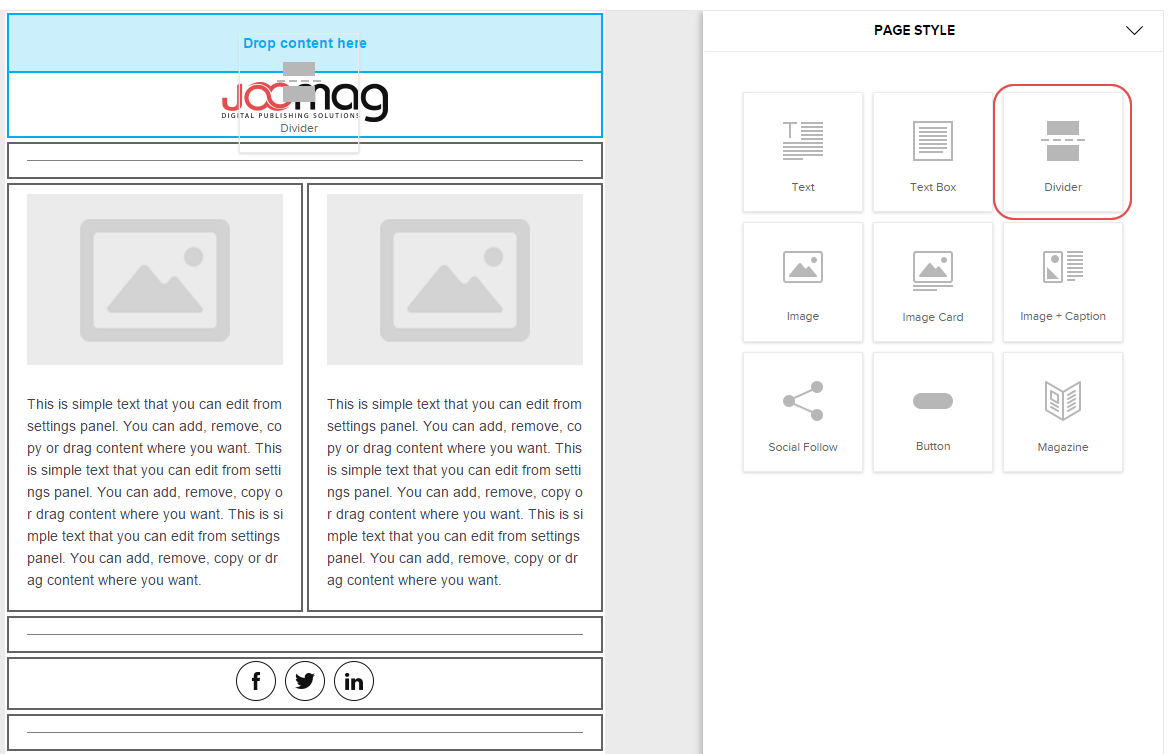This screenshot has height=754, width=1173.
Task: Click the Twitter social icon
Action: tap(305, 681)
